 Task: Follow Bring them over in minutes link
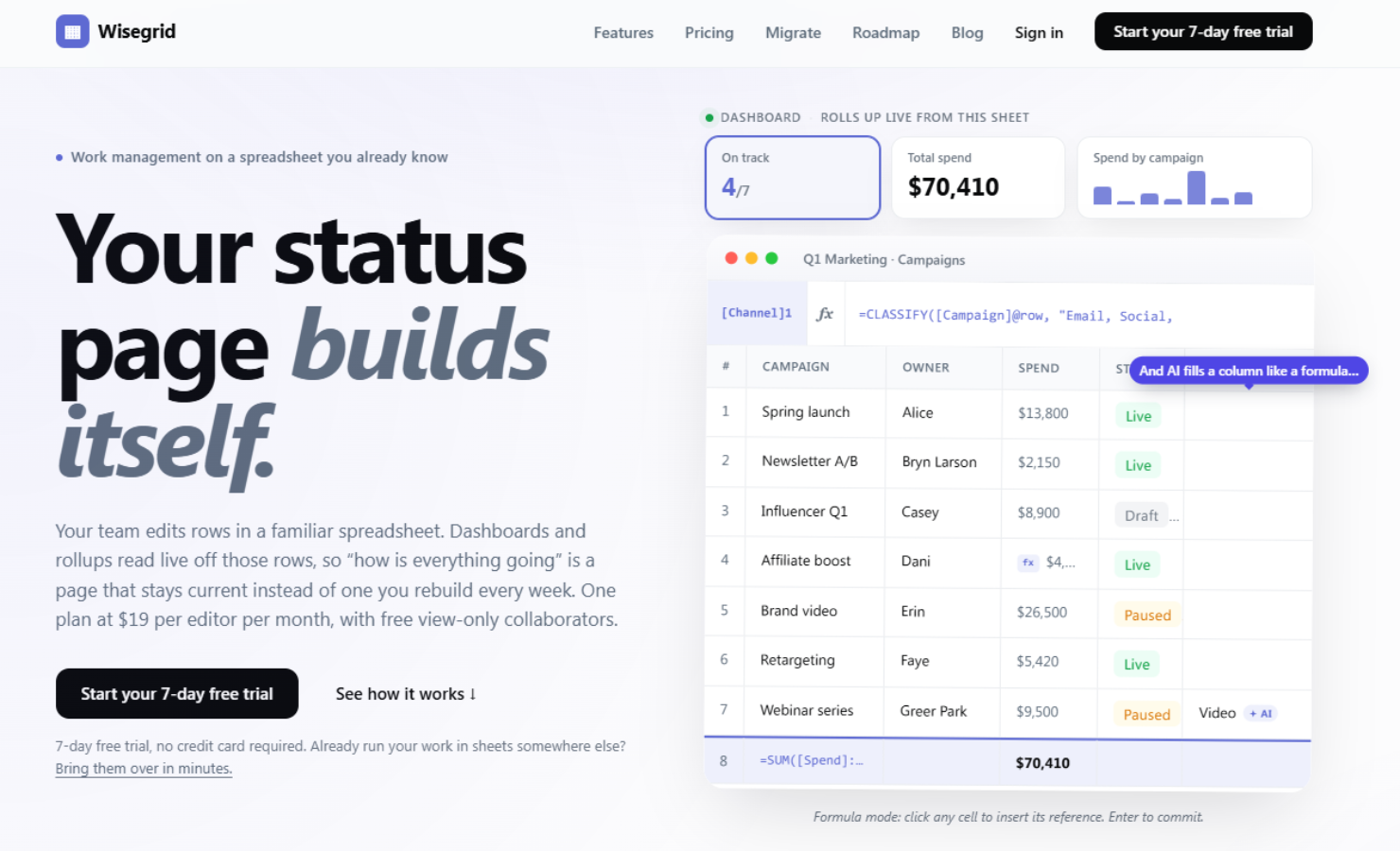click(144, 768)
